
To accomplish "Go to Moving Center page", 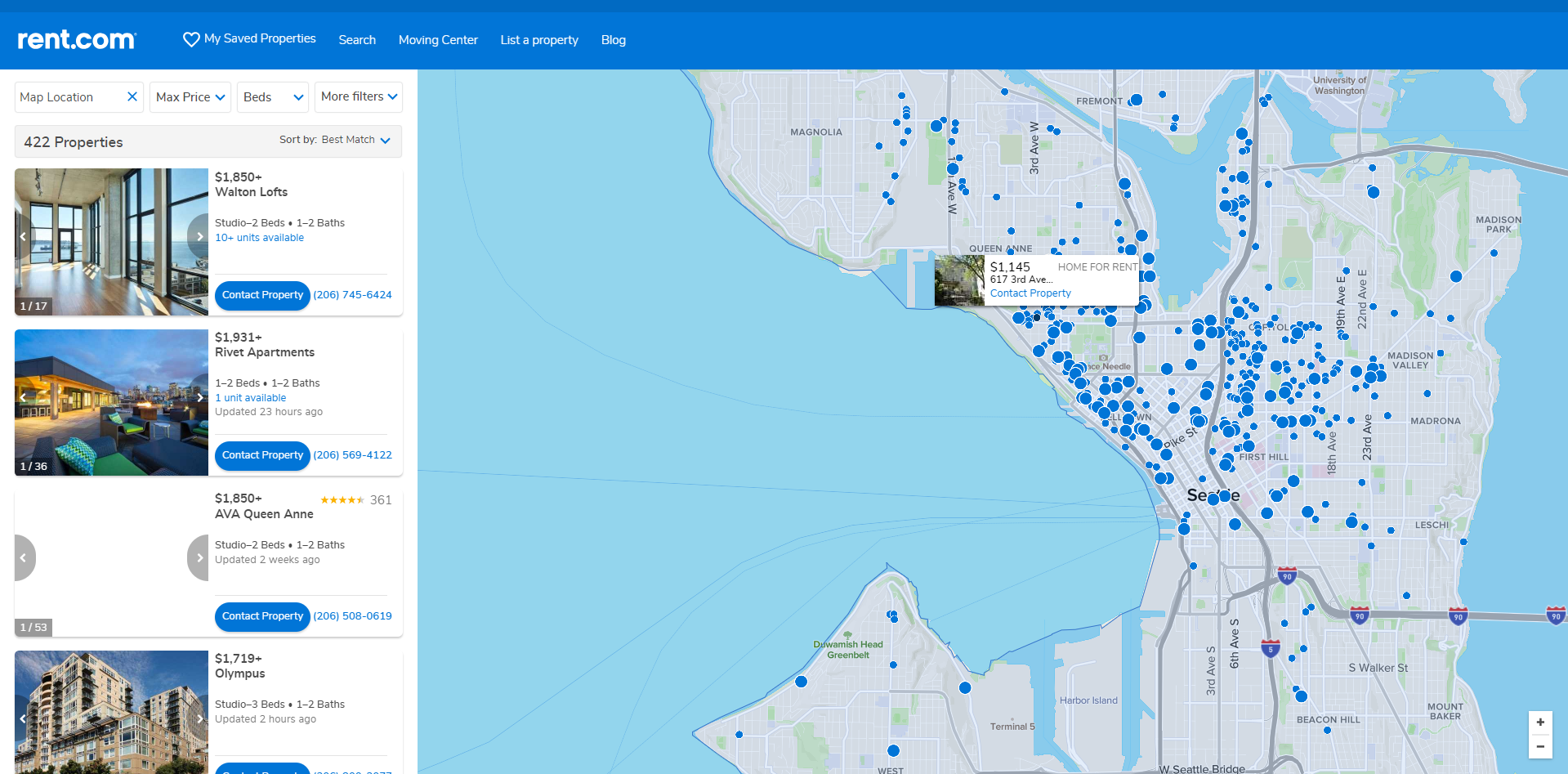I will [x=438, y=40].
